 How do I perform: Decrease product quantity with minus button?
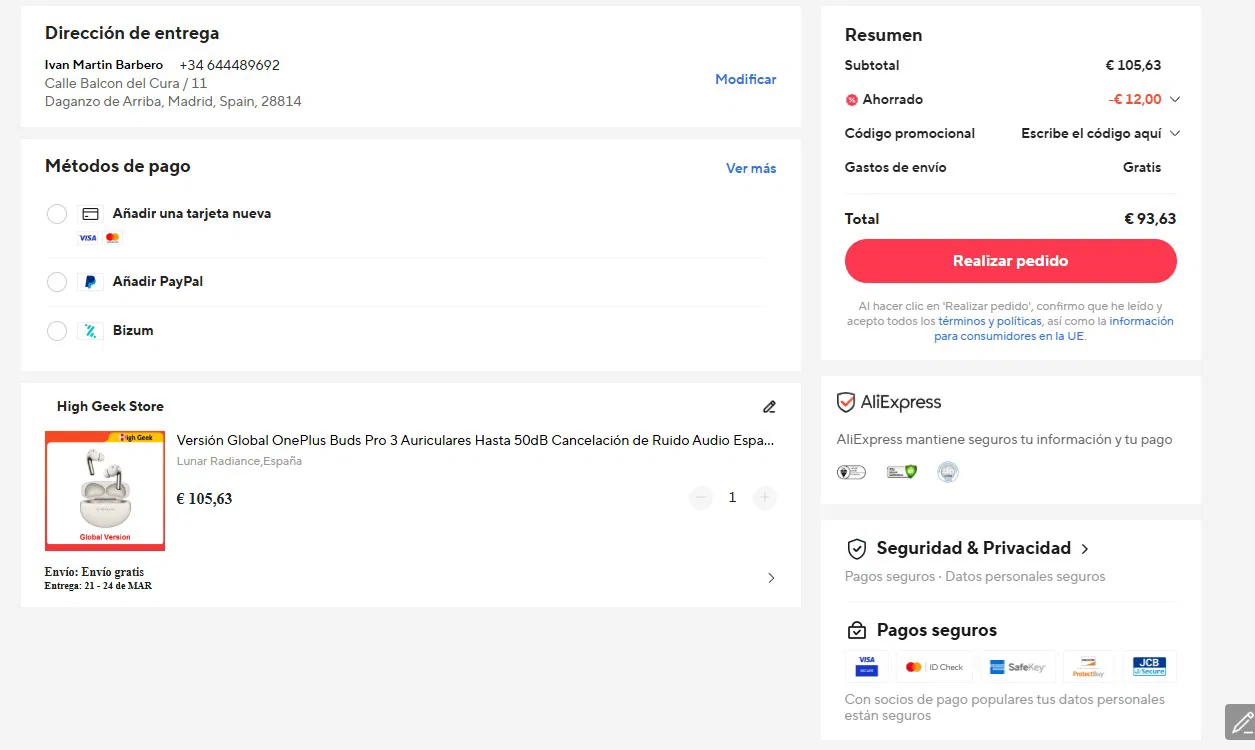(x=701, y=498)
